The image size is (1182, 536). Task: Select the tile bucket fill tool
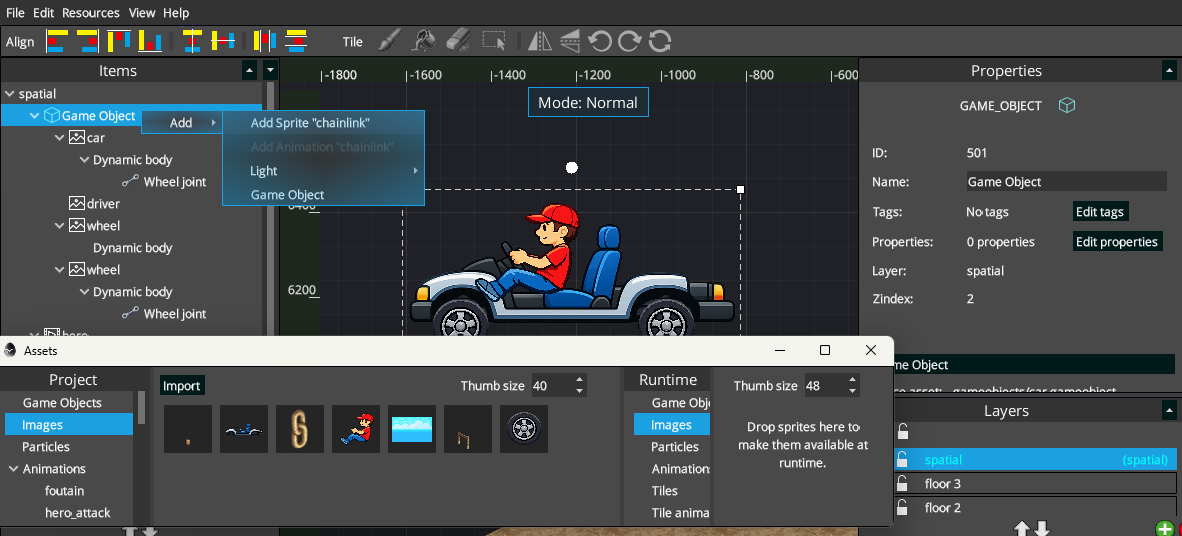tap(424, 41)
